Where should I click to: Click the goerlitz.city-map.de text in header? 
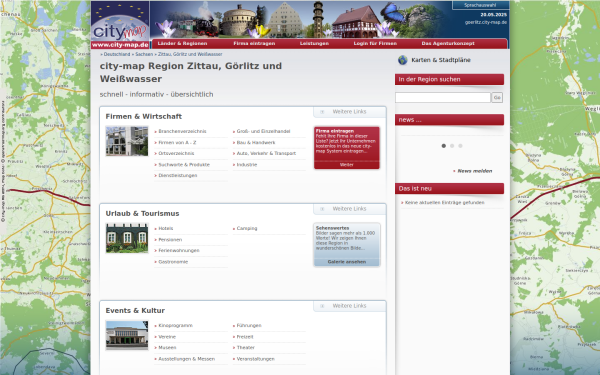coord(486,22)
